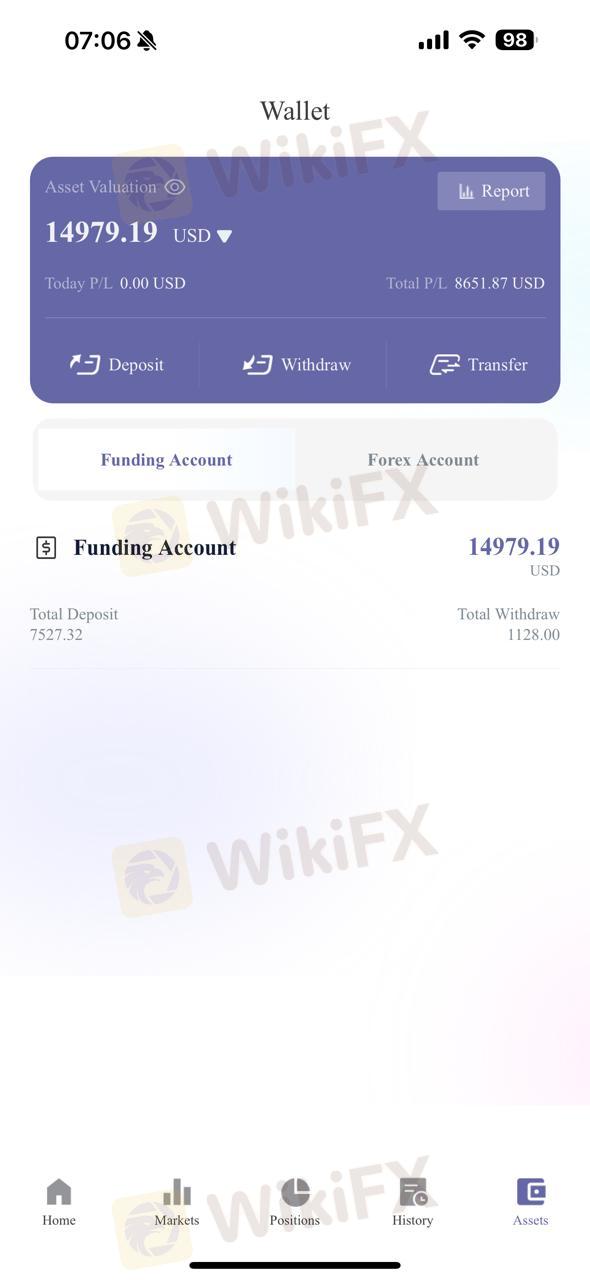Tap the Deposit text label
Screen dimensions: 590x1280
(x=136, y=365)
